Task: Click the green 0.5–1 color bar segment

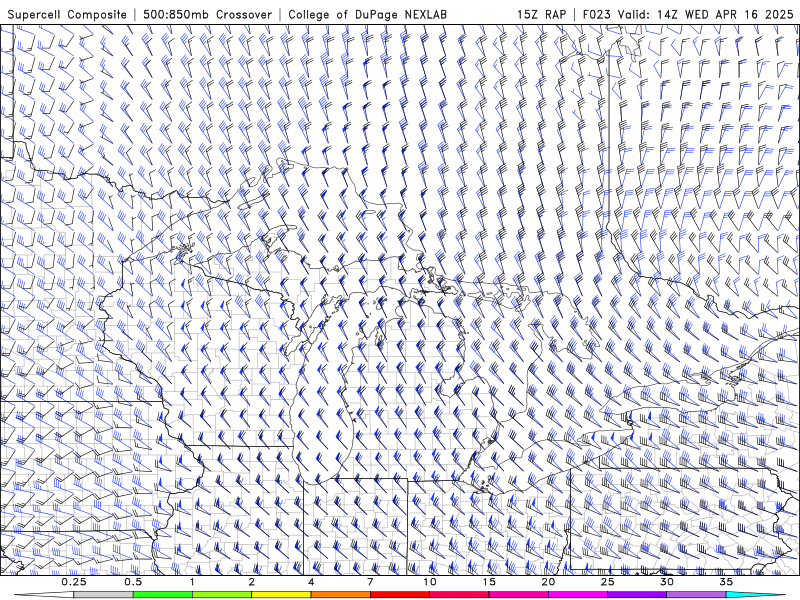Action: (x=163, y=595)
